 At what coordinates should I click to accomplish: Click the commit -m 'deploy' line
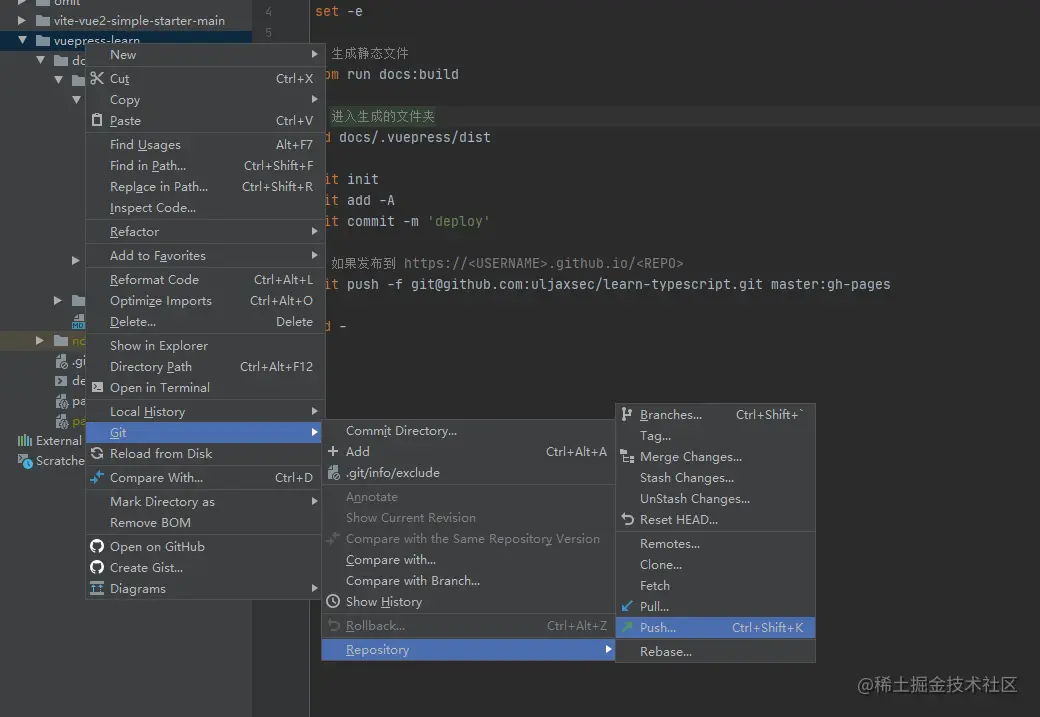pyautogui.click(x=418, y=222)
